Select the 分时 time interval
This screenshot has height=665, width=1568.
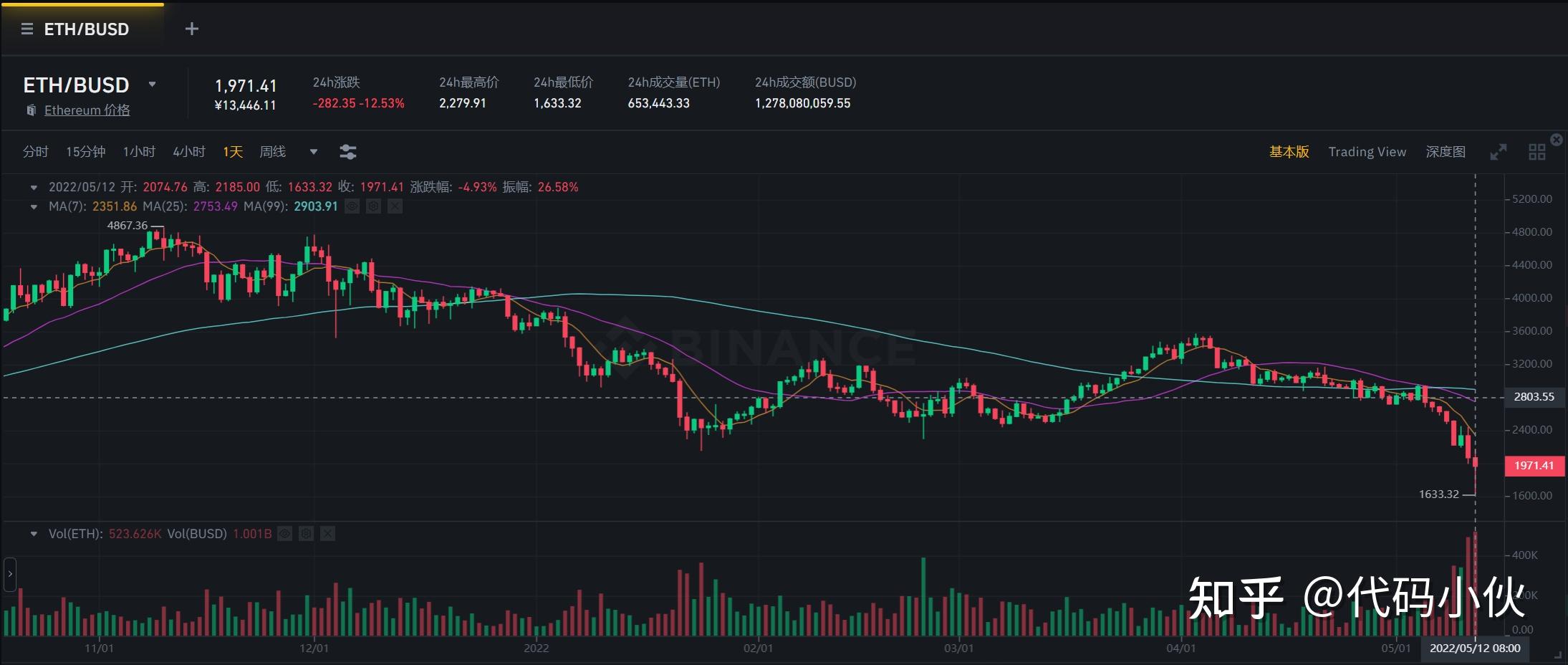(36, 152)
